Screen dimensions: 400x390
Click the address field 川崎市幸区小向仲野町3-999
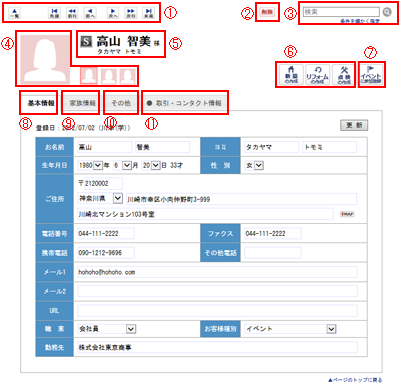click(241, 199)
